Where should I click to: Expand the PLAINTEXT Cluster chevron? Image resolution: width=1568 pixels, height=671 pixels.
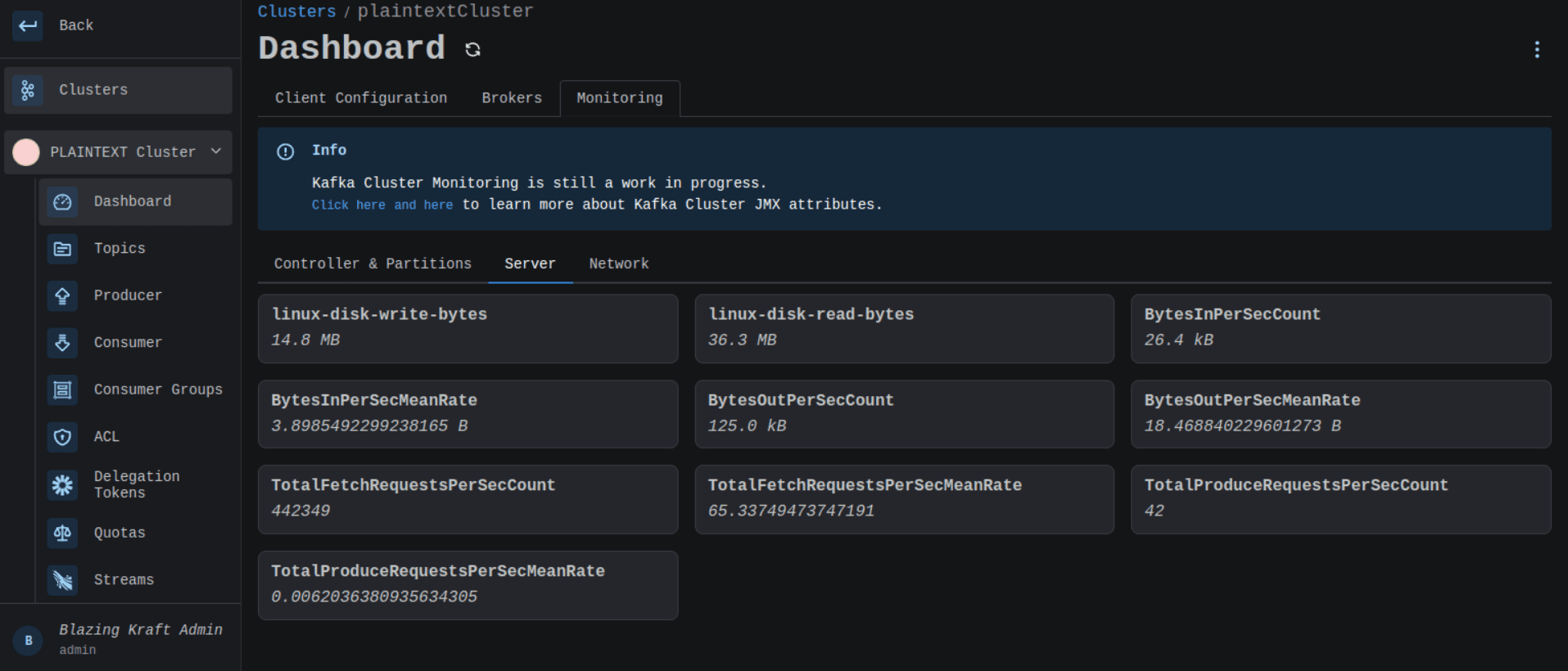tap(216, 151)
